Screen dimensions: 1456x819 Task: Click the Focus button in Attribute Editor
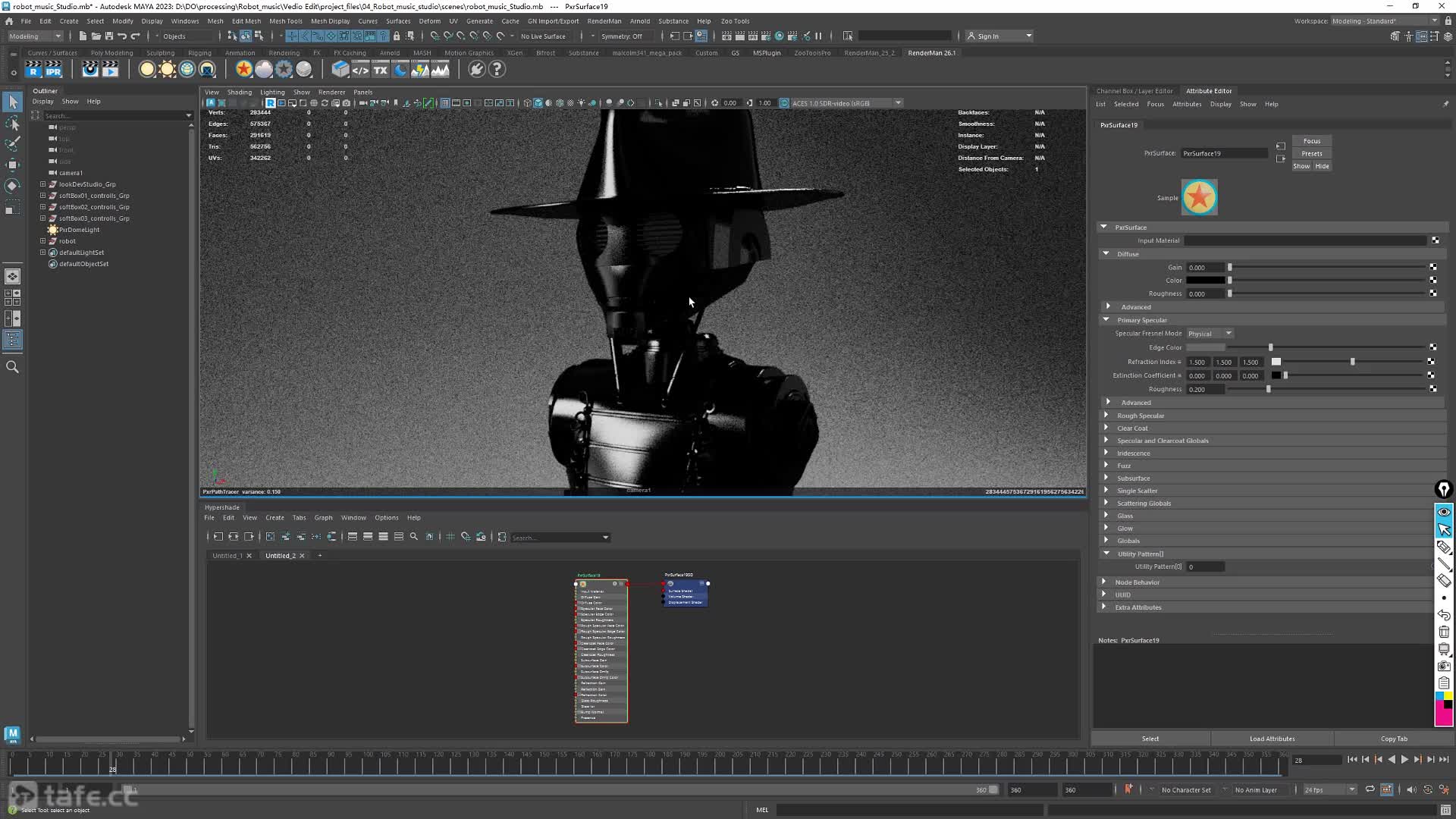pyautogui.click(x=1312, y=141)
